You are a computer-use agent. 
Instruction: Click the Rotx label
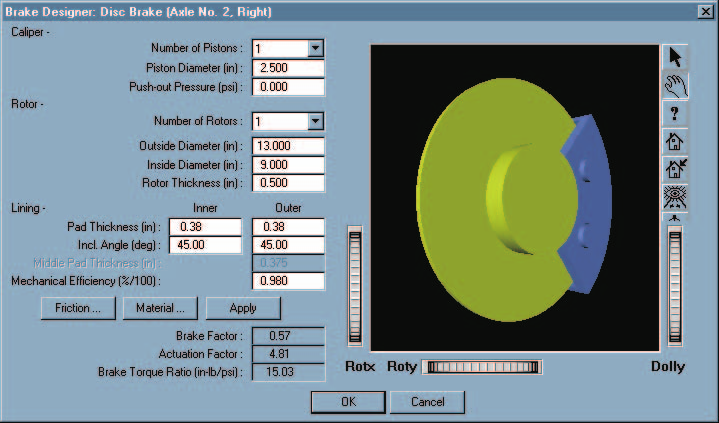360,367
